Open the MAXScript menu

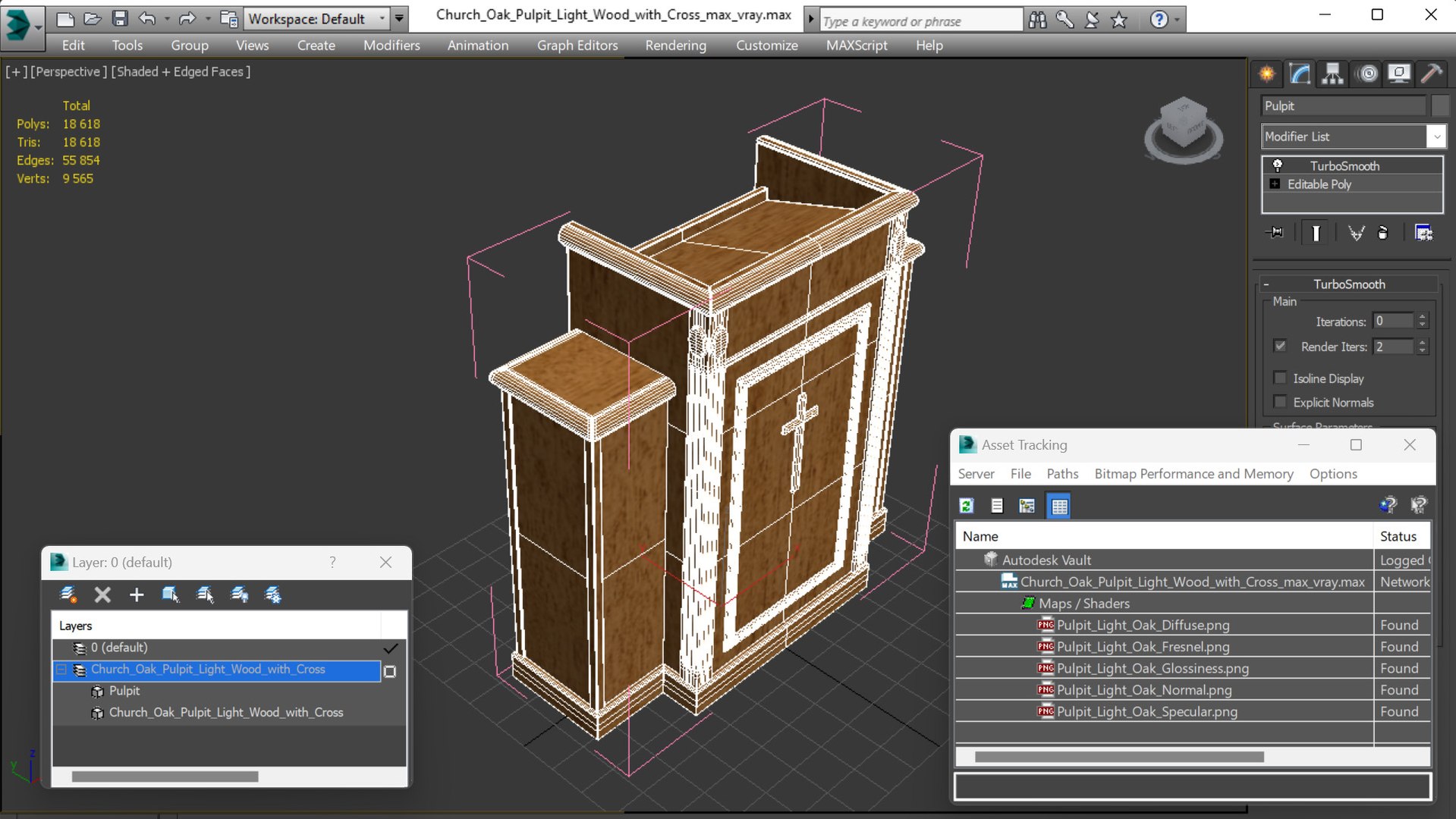point(857,45)
